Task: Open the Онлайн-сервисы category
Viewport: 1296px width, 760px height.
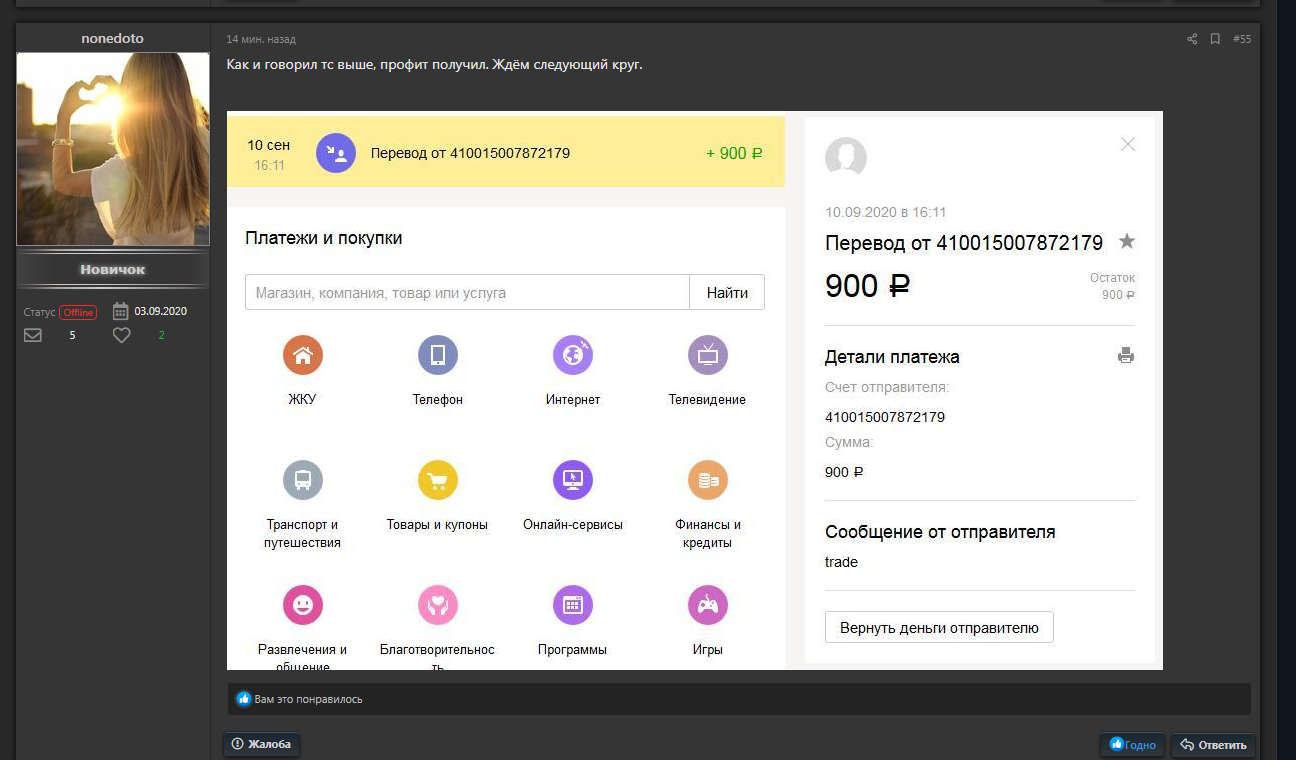Action: tap(573, 497)
